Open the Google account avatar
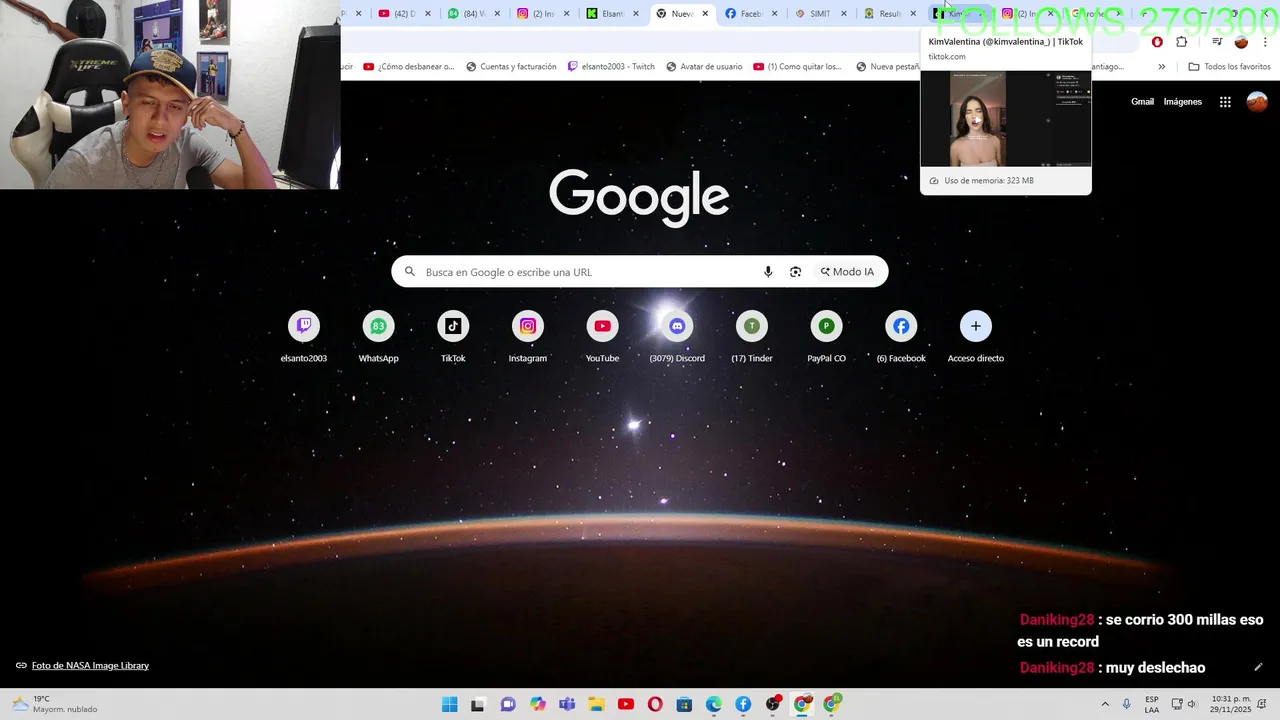Screen dimensions: 1280x720 tap(1257, 102)
